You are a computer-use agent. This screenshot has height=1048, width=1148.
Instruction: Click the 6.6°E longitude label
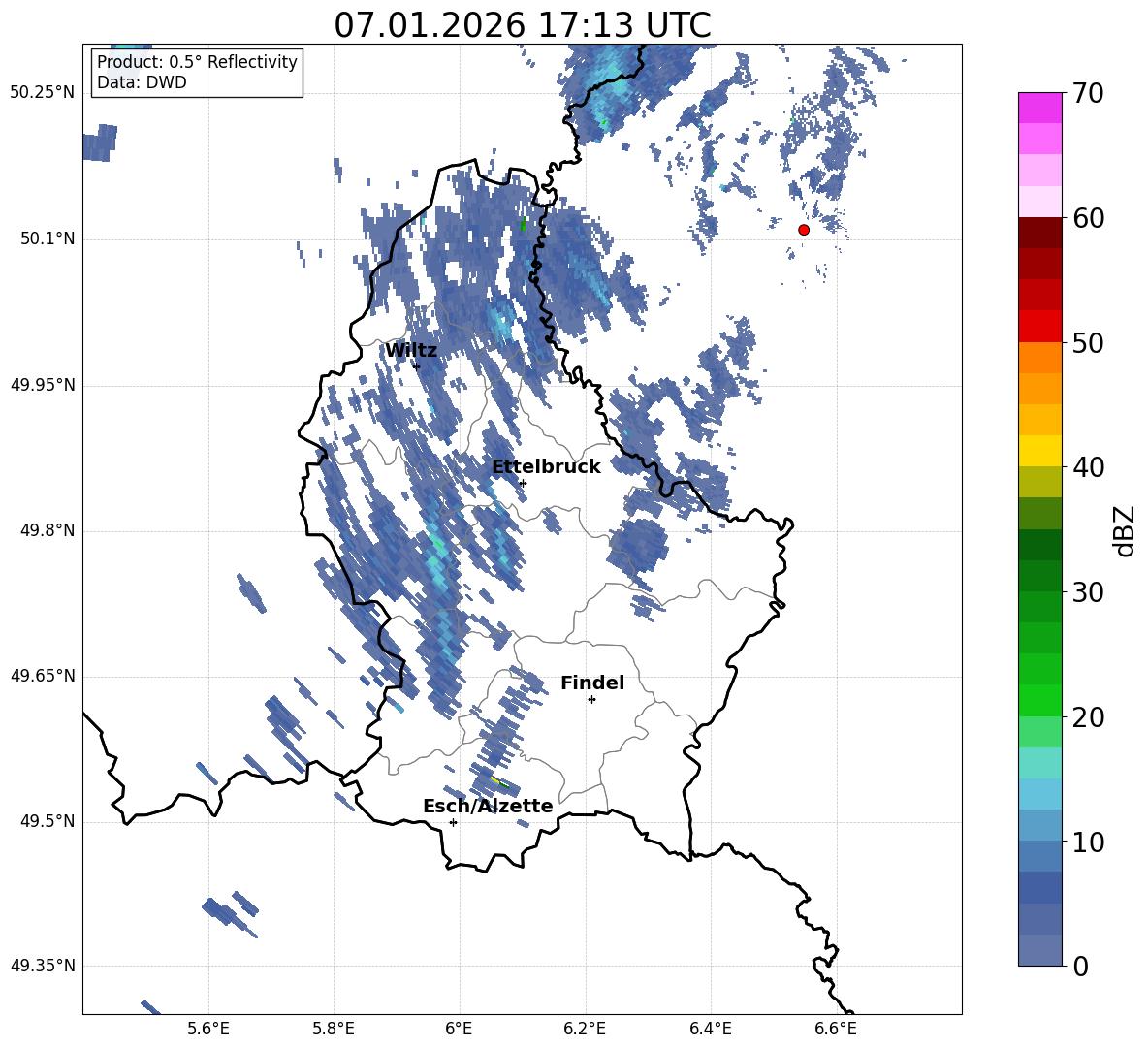836,1029
